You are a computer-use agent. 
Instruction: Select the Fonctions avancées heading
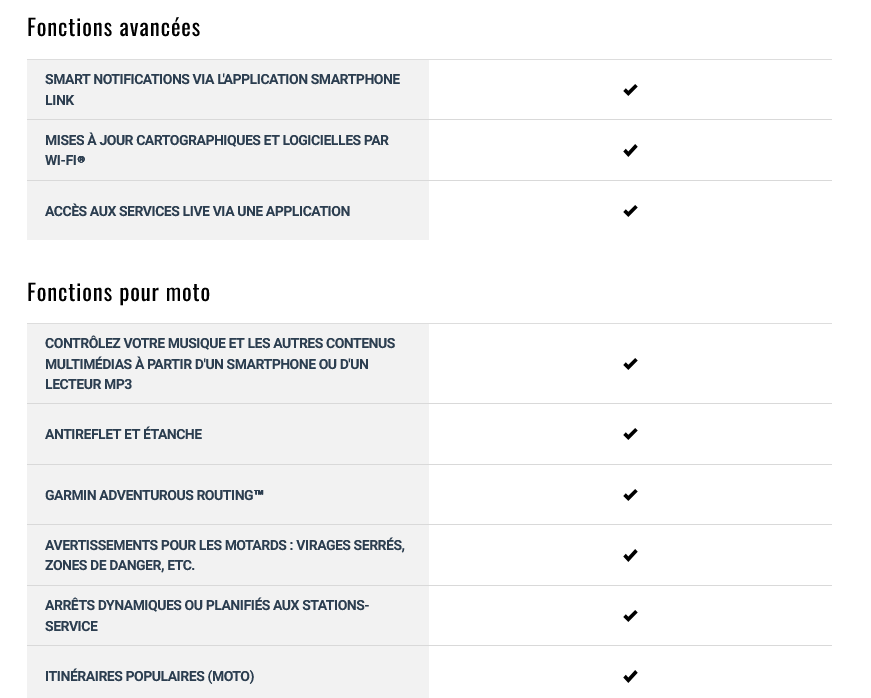click(114, 28)
